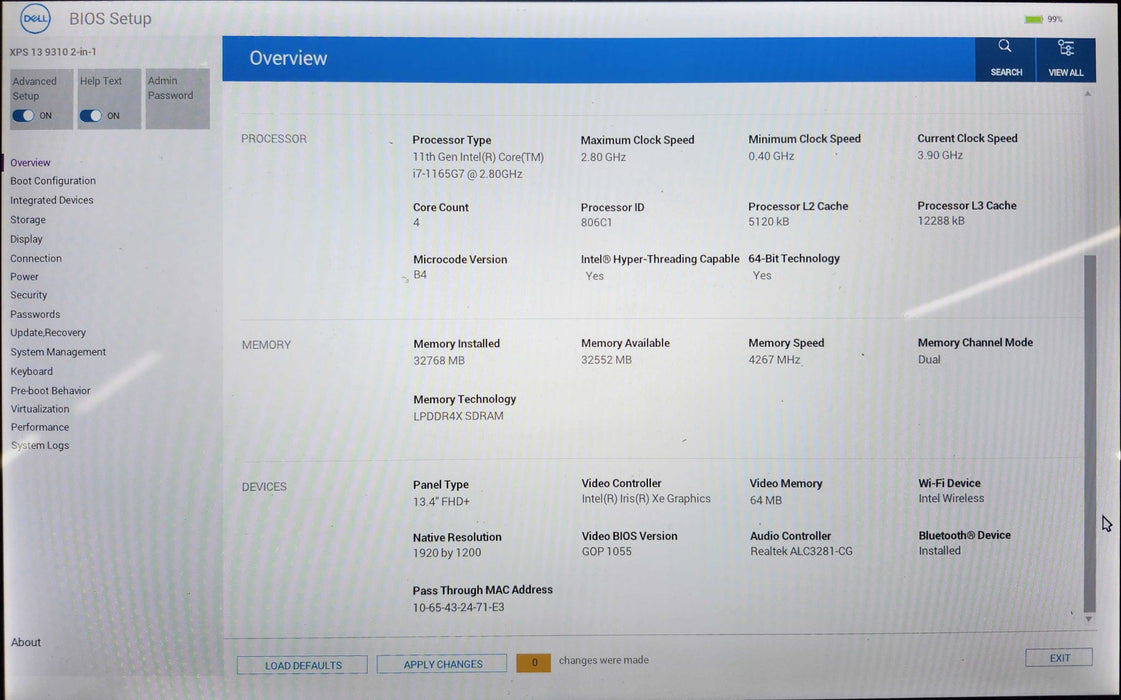Open Boot Configuration section
This screenshot has height=700, width=1121.
(53, 181)
